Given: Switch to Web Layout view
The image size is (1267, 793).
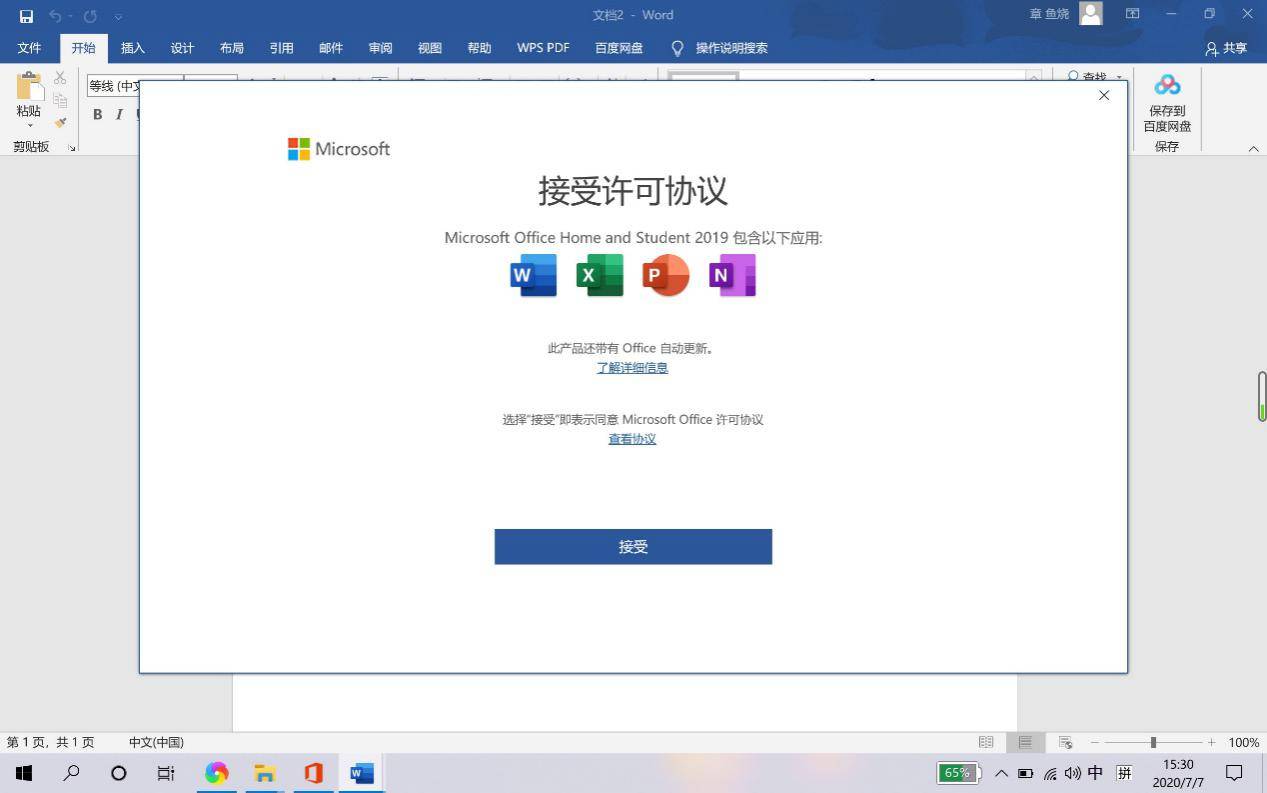Looking at the screenshot, I should [1065, 742].
